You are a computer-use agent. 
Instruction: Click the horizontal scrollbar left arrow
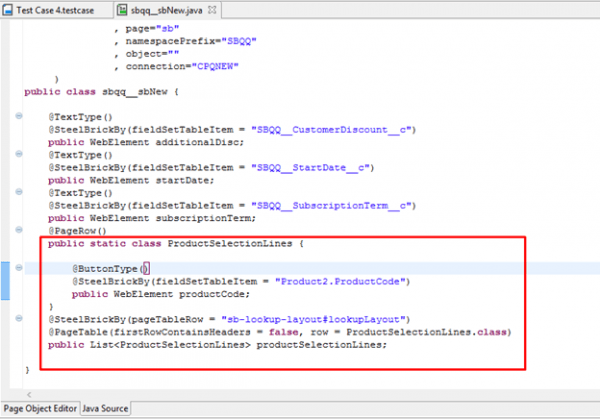pyautogui.click(x=29, y=395)
